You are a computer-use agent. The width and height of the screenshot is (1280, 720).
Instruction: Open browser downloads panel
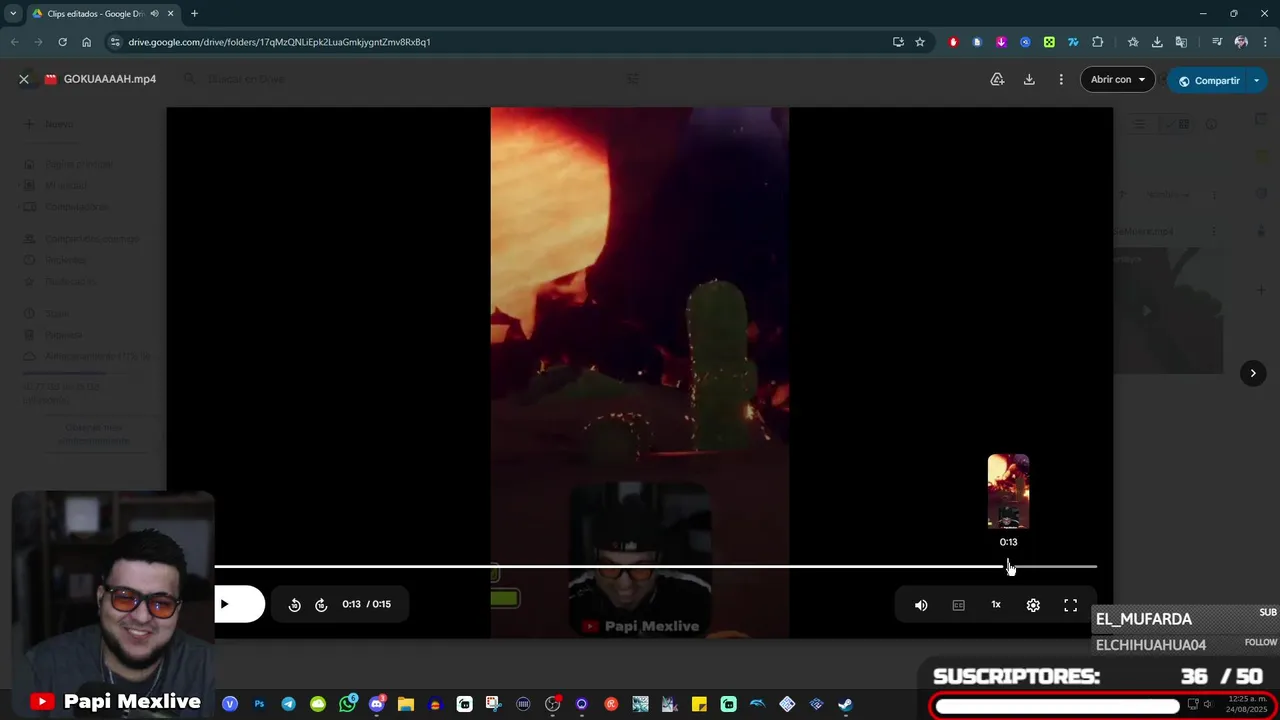(x=1157, y=42)
